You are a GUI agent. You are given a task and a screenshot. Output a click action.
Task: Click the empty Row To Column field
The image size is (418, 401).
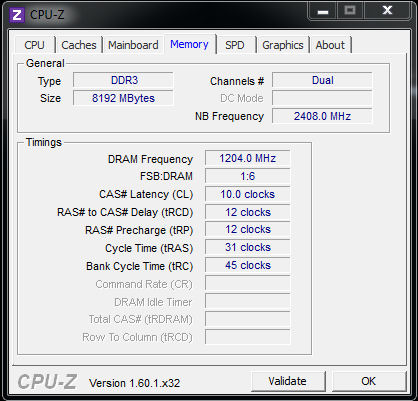point(247,337)
